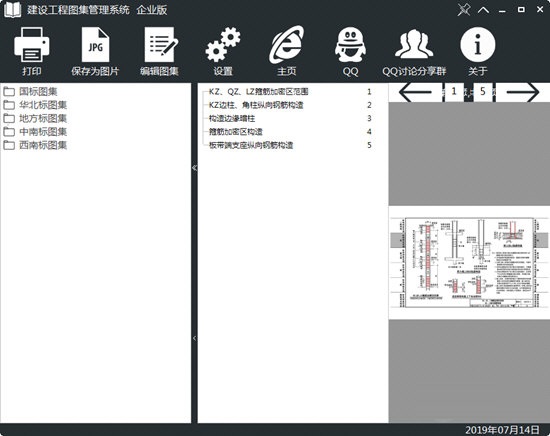
Task: Open 主页 Internet Explorer icon
Action: coord(287,45)
